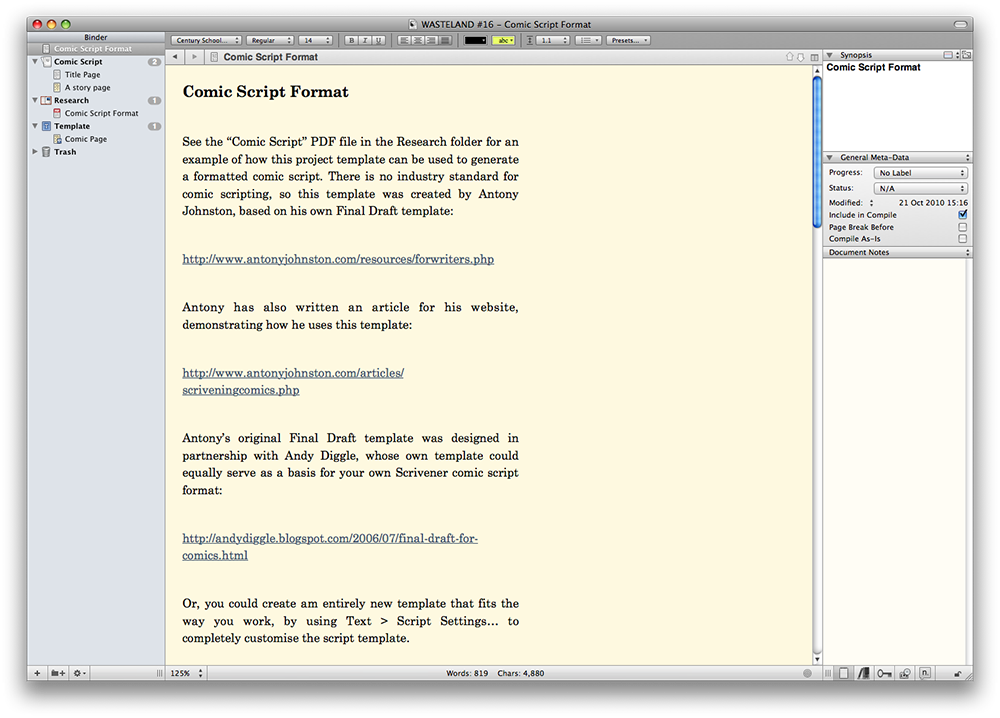Click the split editor icon in header
The height and width of the screenshot is (718, 1000).
814,57
